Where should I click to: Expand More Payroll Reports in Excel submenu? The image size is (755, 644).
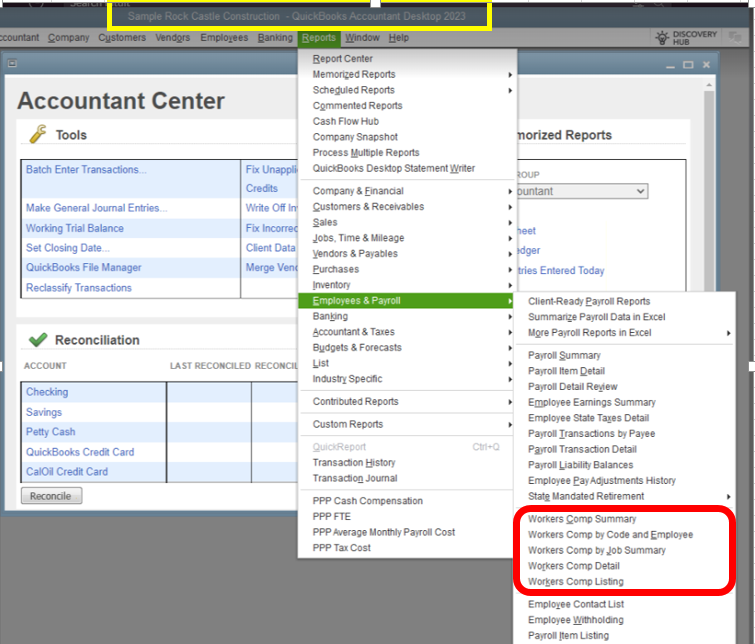pos(729,333)
